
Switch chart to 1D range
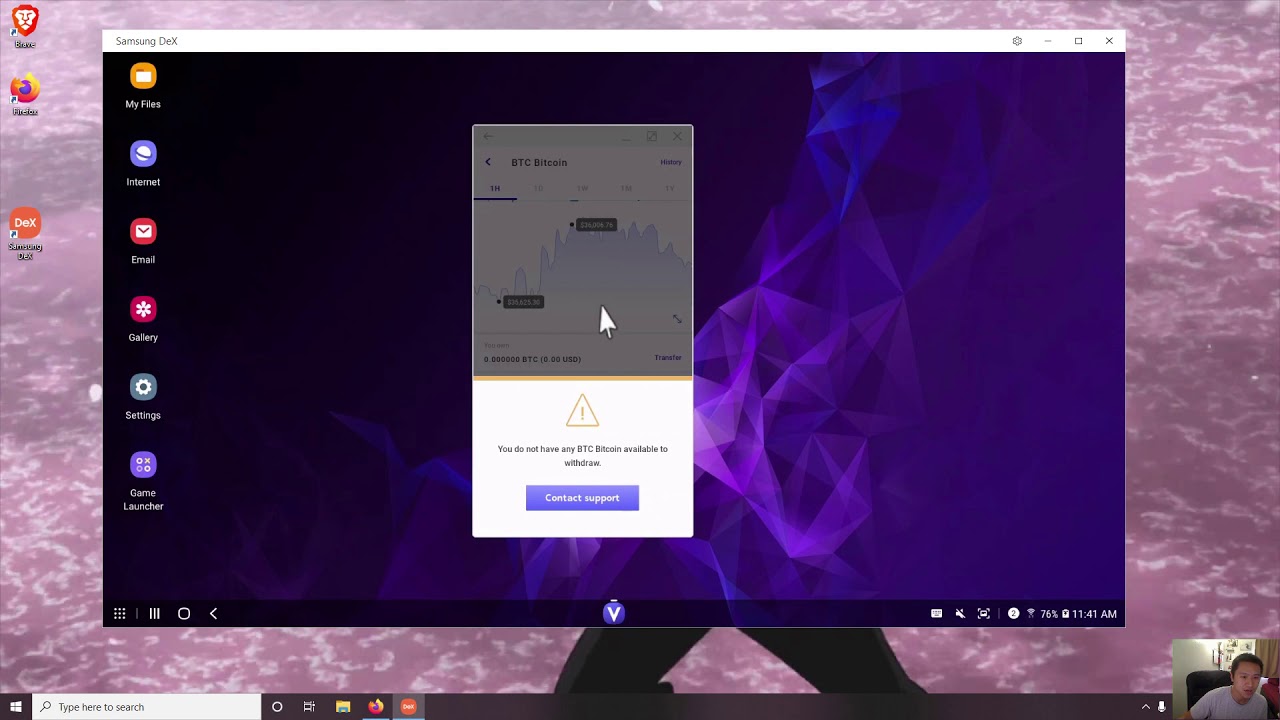538,188
